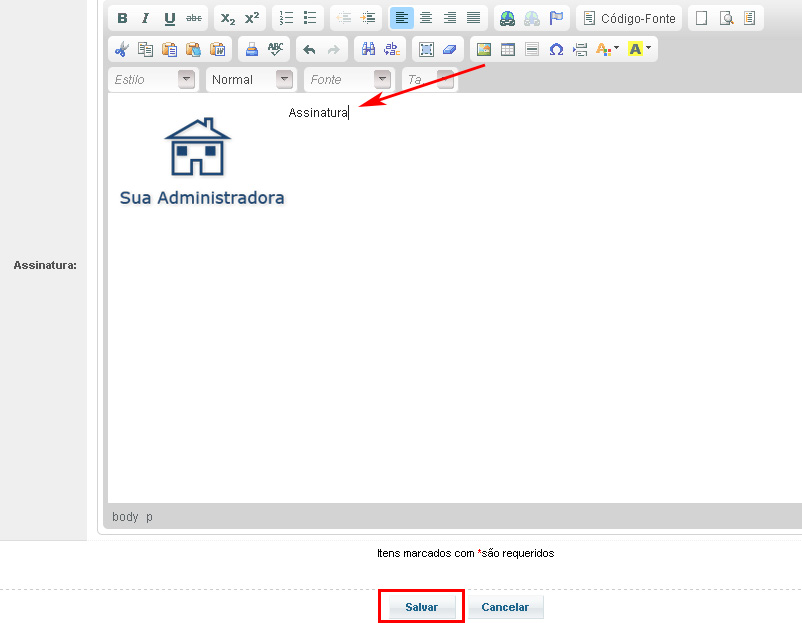The image size is (802, 623).
Task: Click the anchor flag icon
Action: point(556,18)
